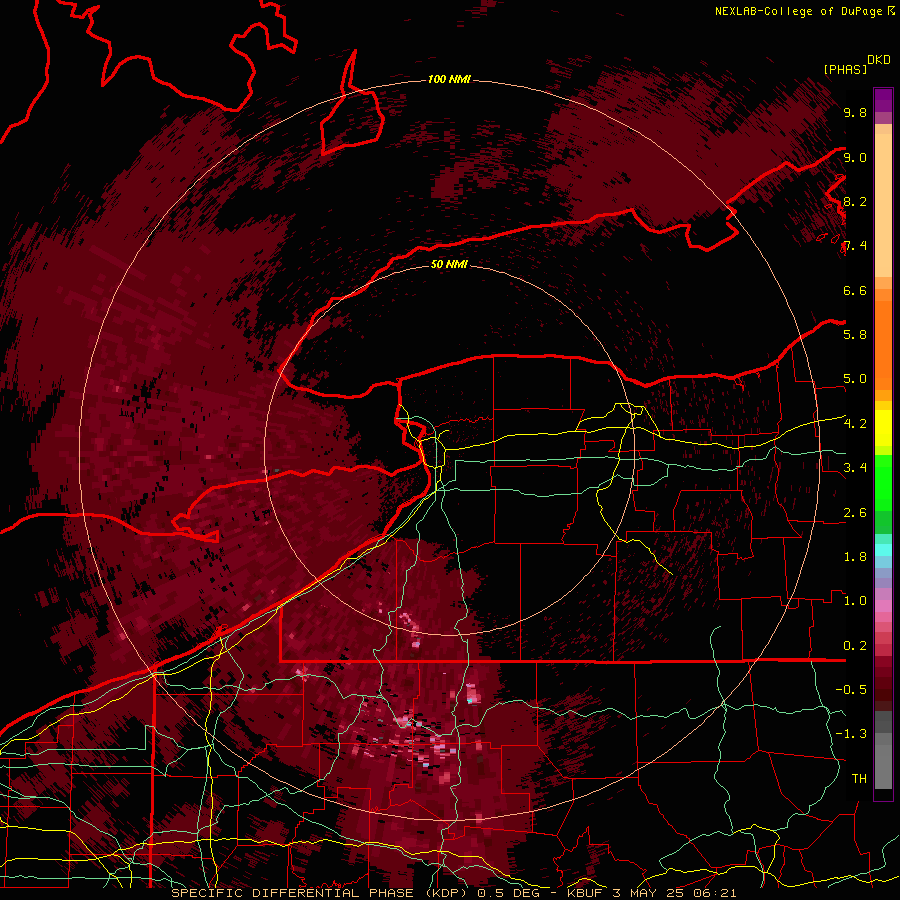Click the 4.2 value on the color scale
Screen dimensions: 900x900
(x=855, y=424)
